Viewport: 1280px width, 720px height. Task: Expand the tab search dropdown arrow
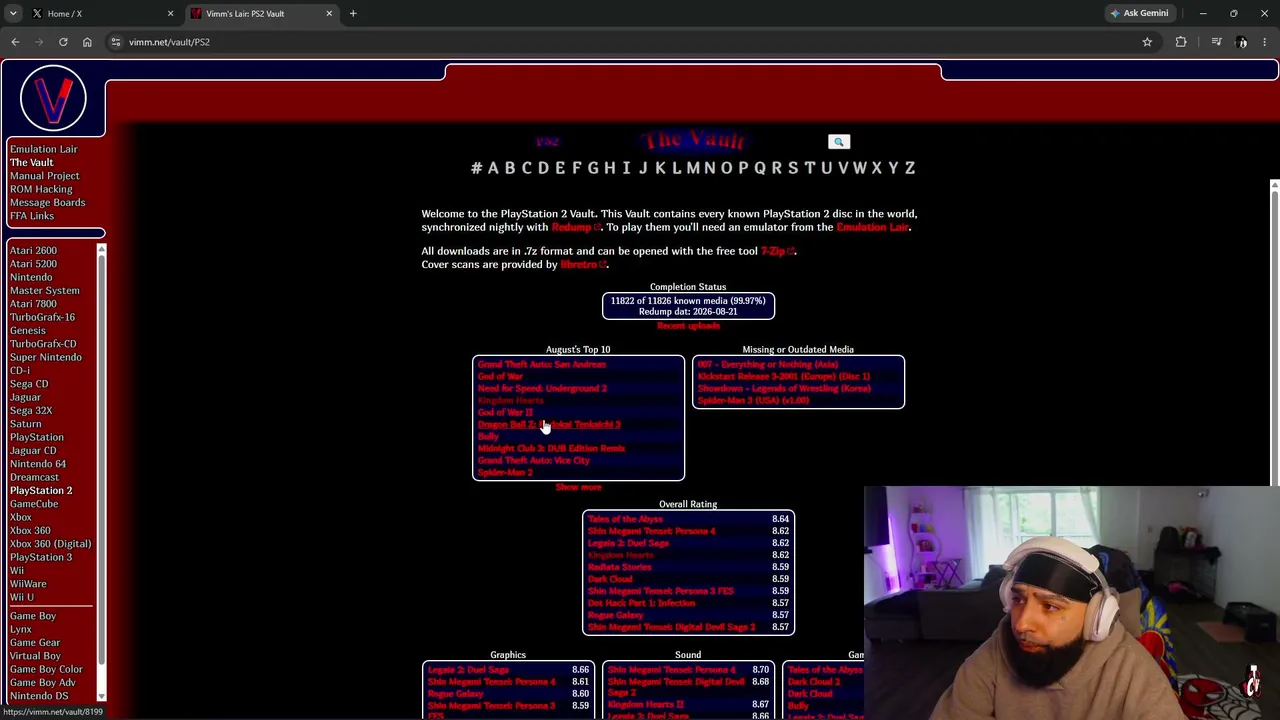13,14
